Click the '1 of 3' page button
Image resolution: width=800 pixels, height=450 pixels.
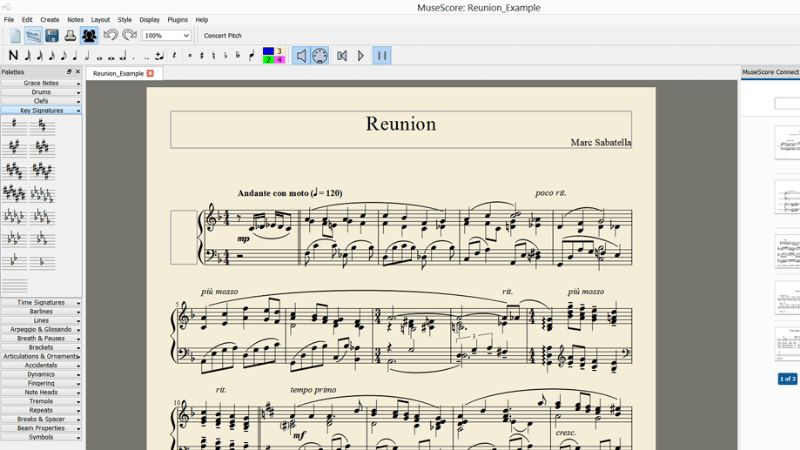[x=787, y=379]
